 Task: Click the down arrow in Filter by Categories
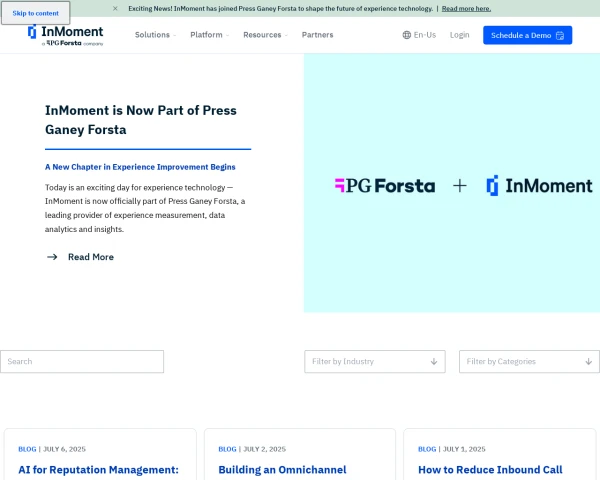[x=589, y=361]
